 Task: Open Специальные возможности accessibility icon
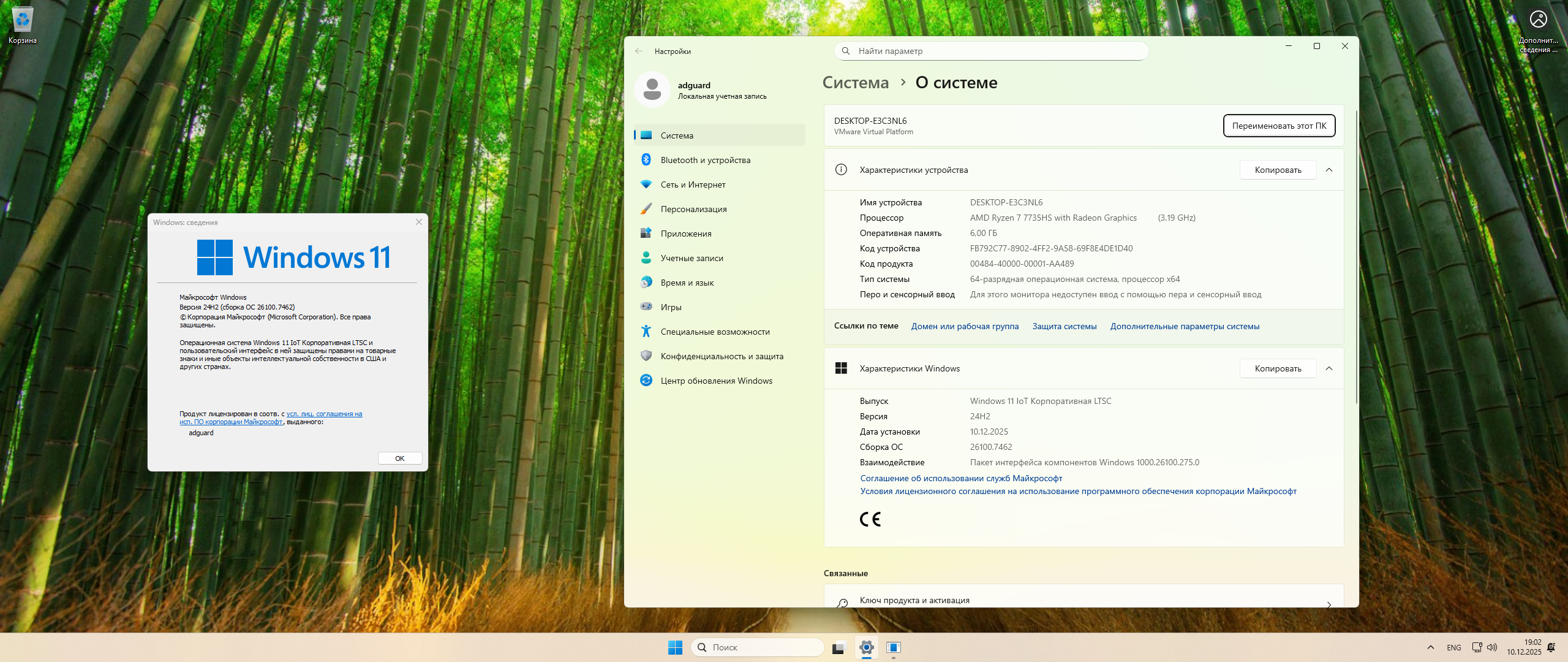646,332
